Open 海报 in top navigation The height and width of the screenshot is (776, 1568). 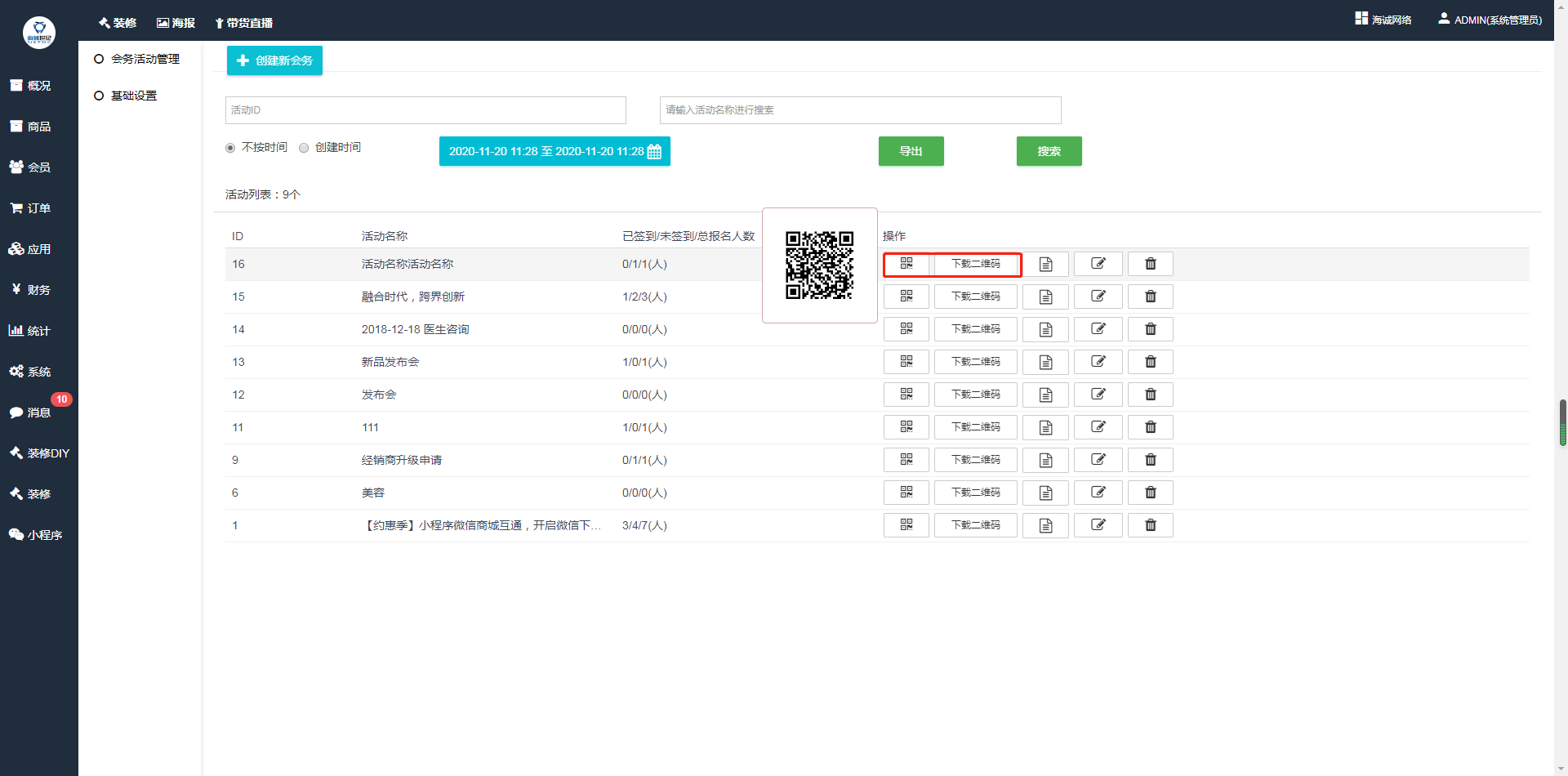pyautogui.click(x=176, y=23)
